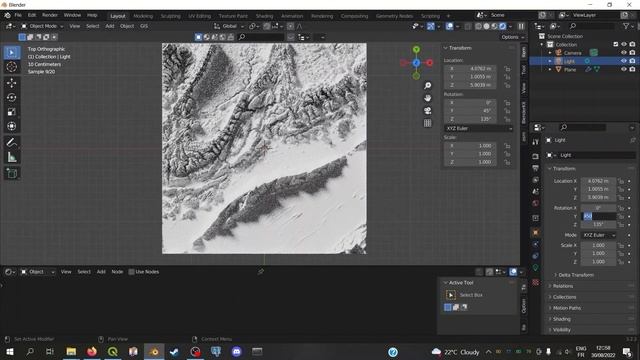Open XYZ Euler dropdown in sidebar

point(478,128)
